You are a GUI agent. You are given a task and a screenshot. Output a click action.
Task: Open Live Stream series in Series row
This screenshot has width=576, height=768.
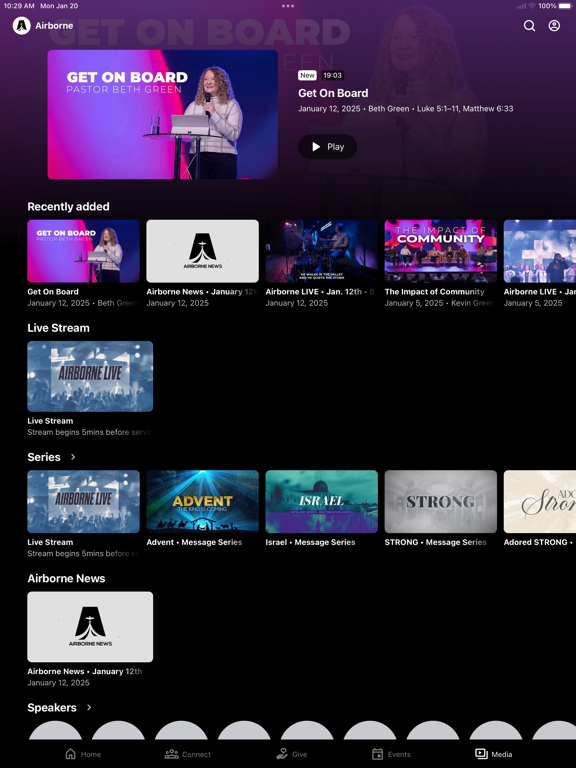pos(83,502)
